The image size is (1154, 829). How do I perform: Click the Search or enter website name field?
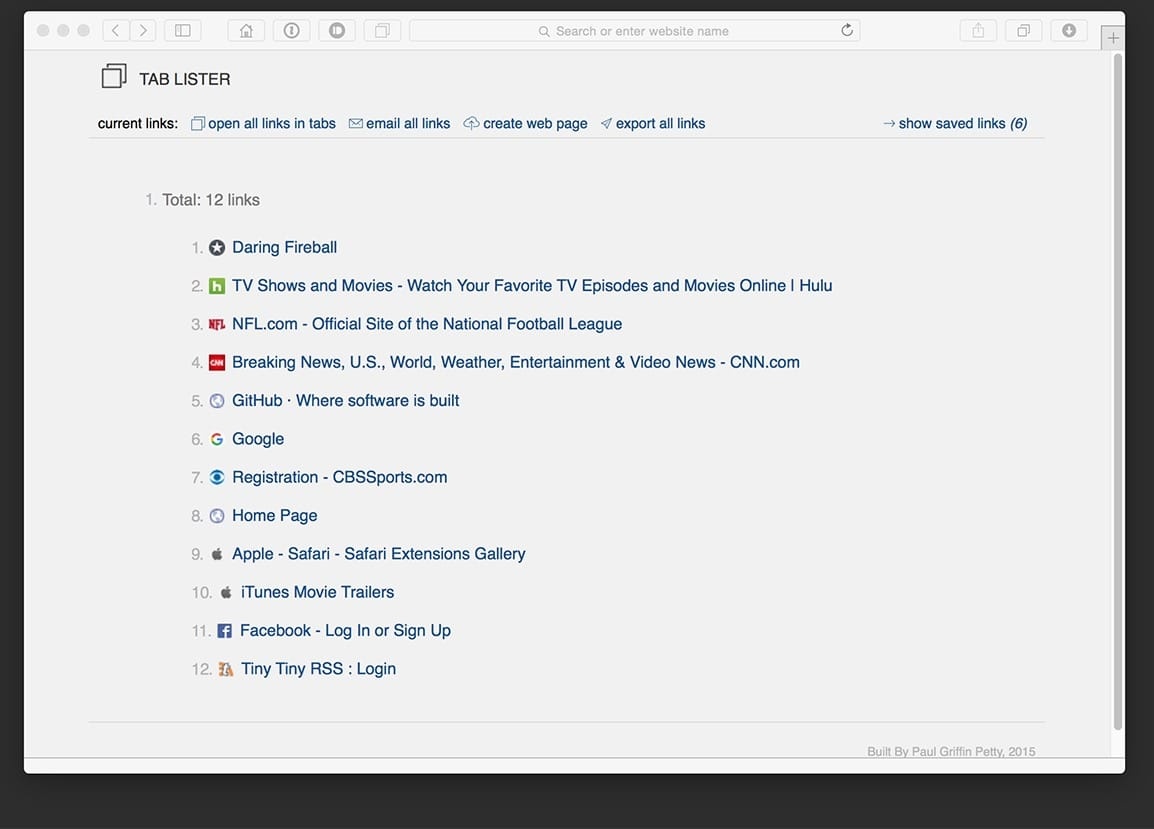coord(634,31)
